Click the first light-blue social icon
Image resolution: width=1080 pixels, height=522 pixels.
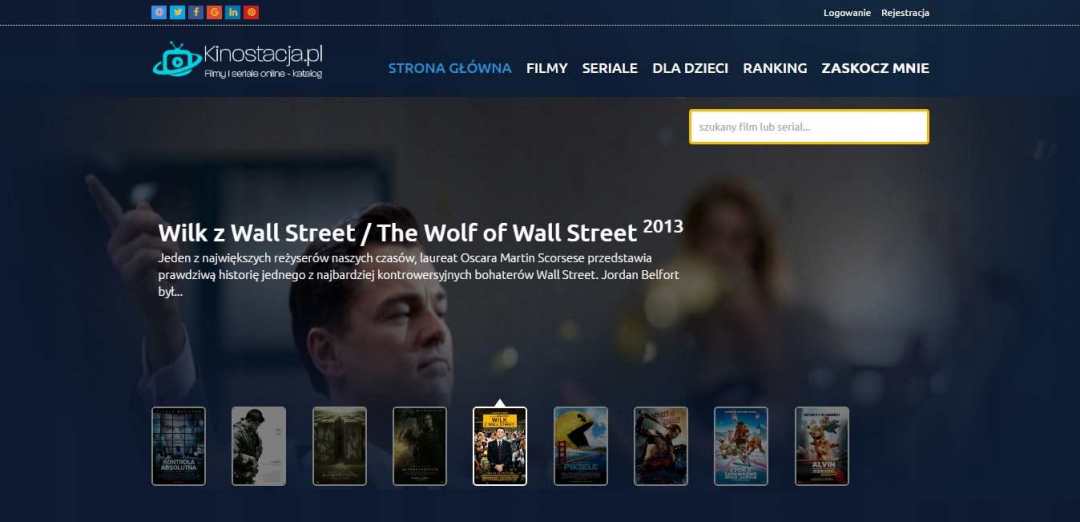(x=159, y=12)
